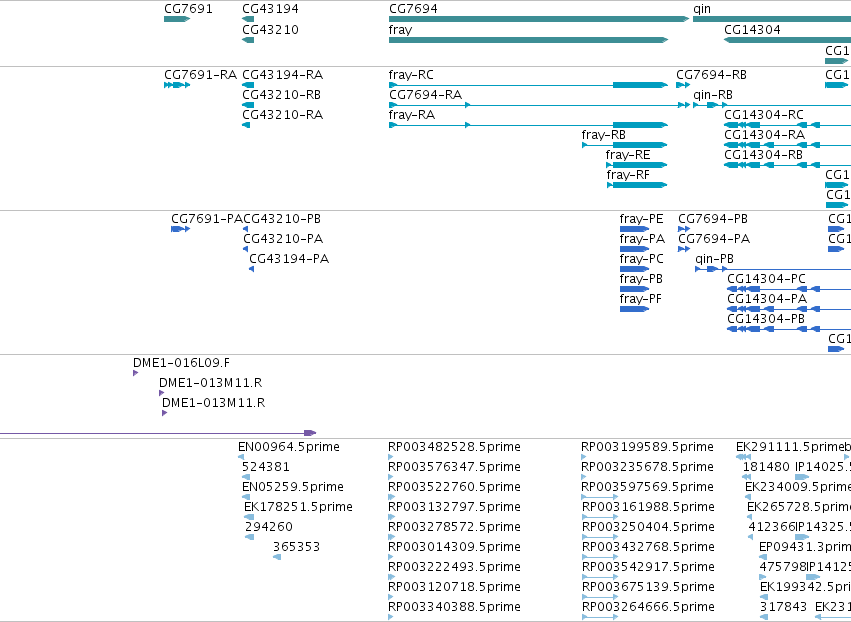Viewport: 851px width, 622px height.
Task: Open transcript qin-RB
Action: (713, 95)
